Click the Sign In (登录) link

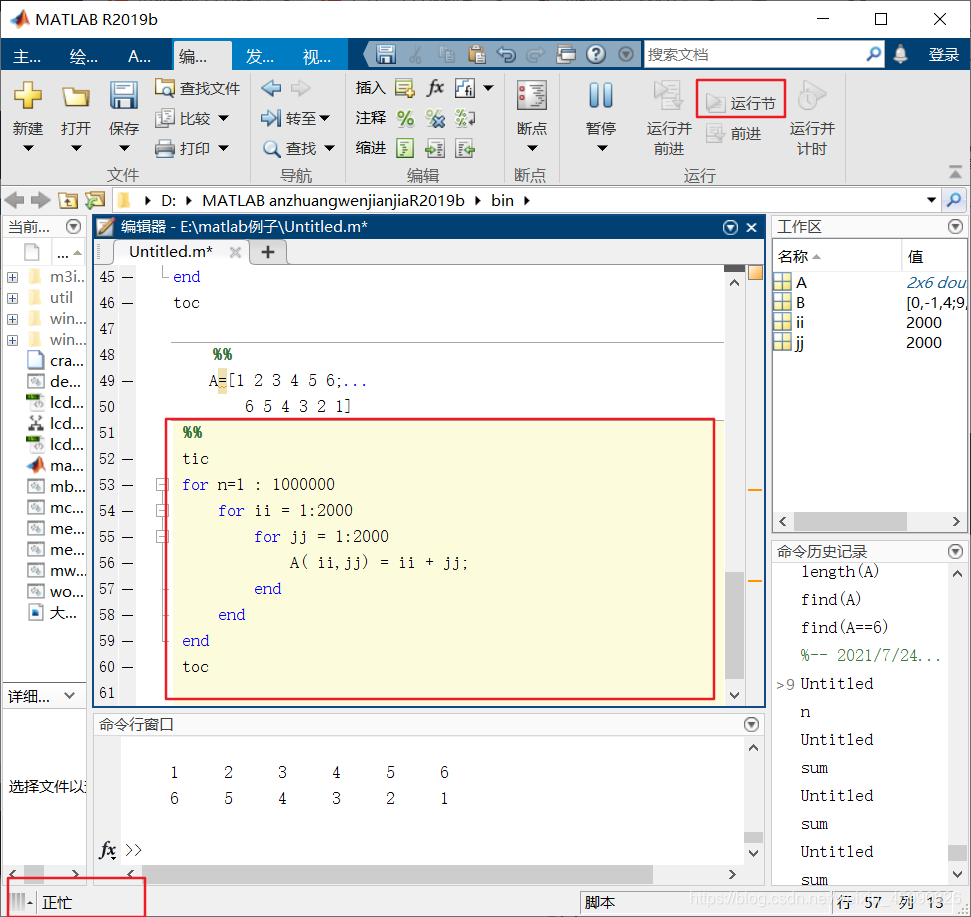[944, 54]
